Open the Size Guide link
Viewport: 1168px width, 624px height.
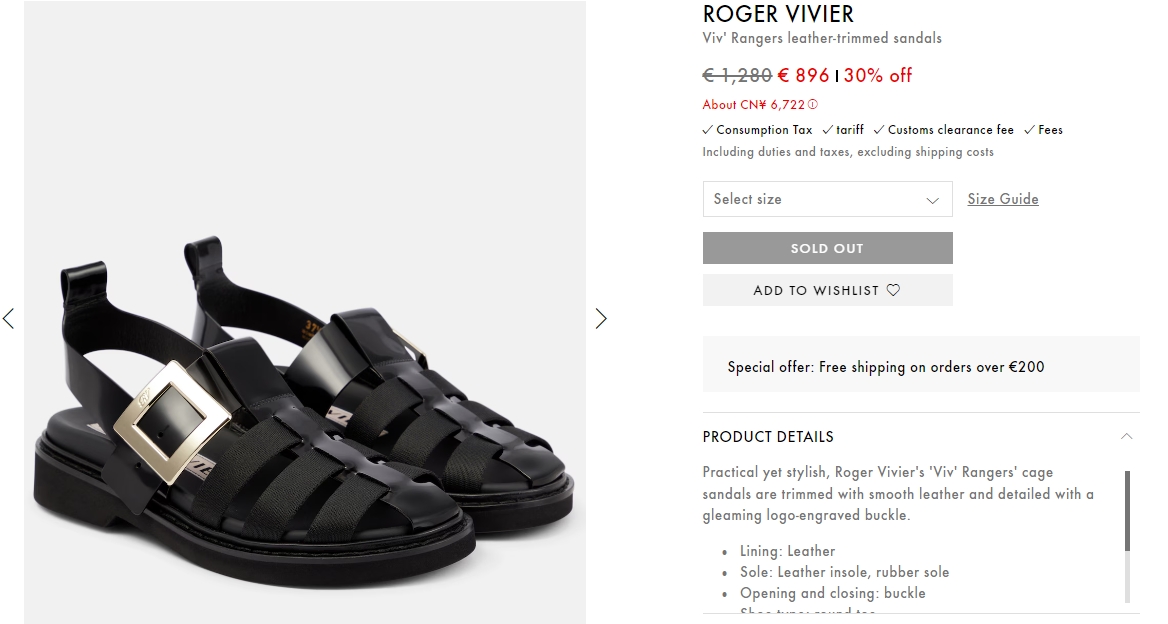coord(1003,199)
